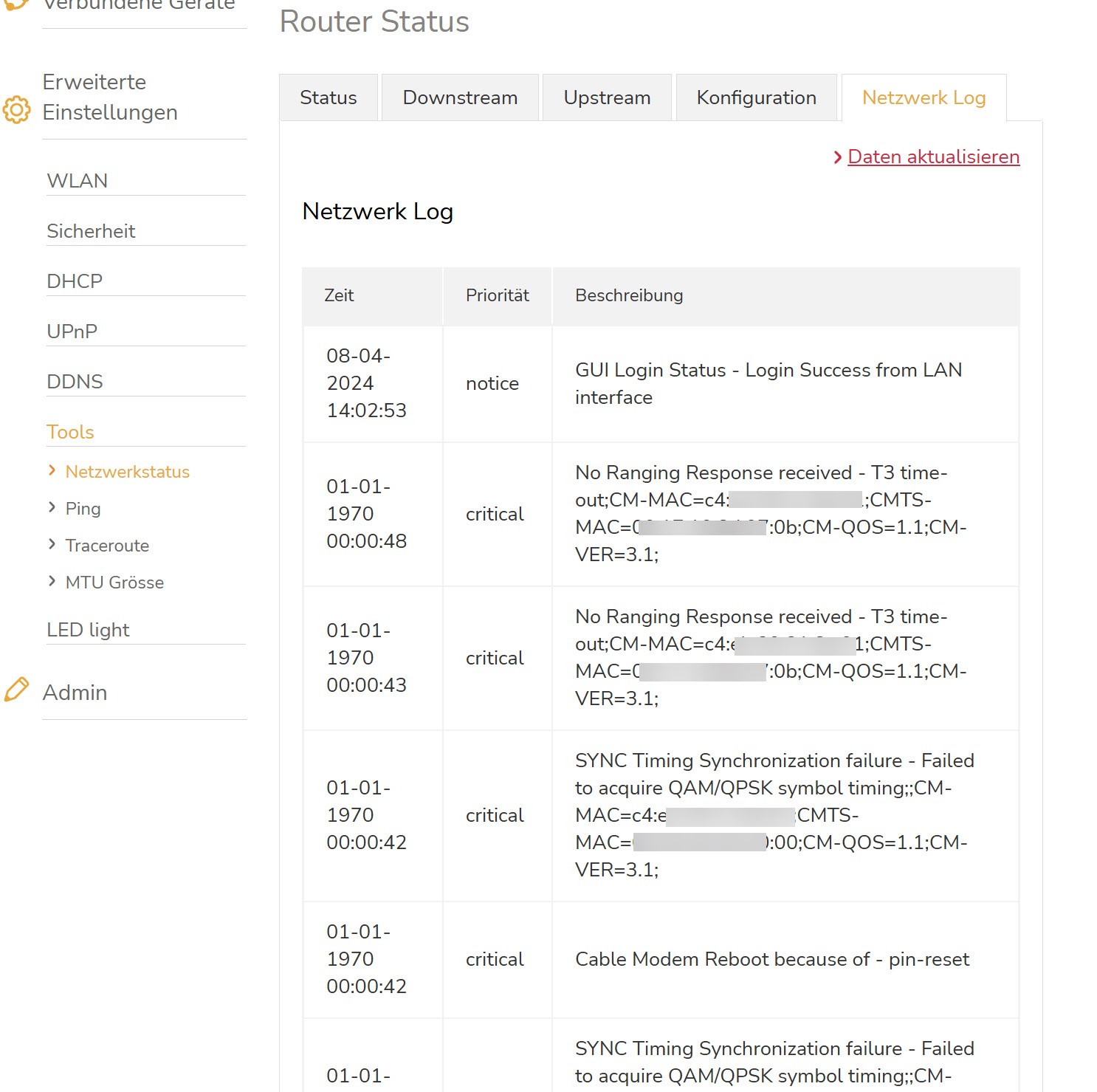Click the chevron beside Traceroute
Screen dimensions: 1097x1092
[52, 544]
